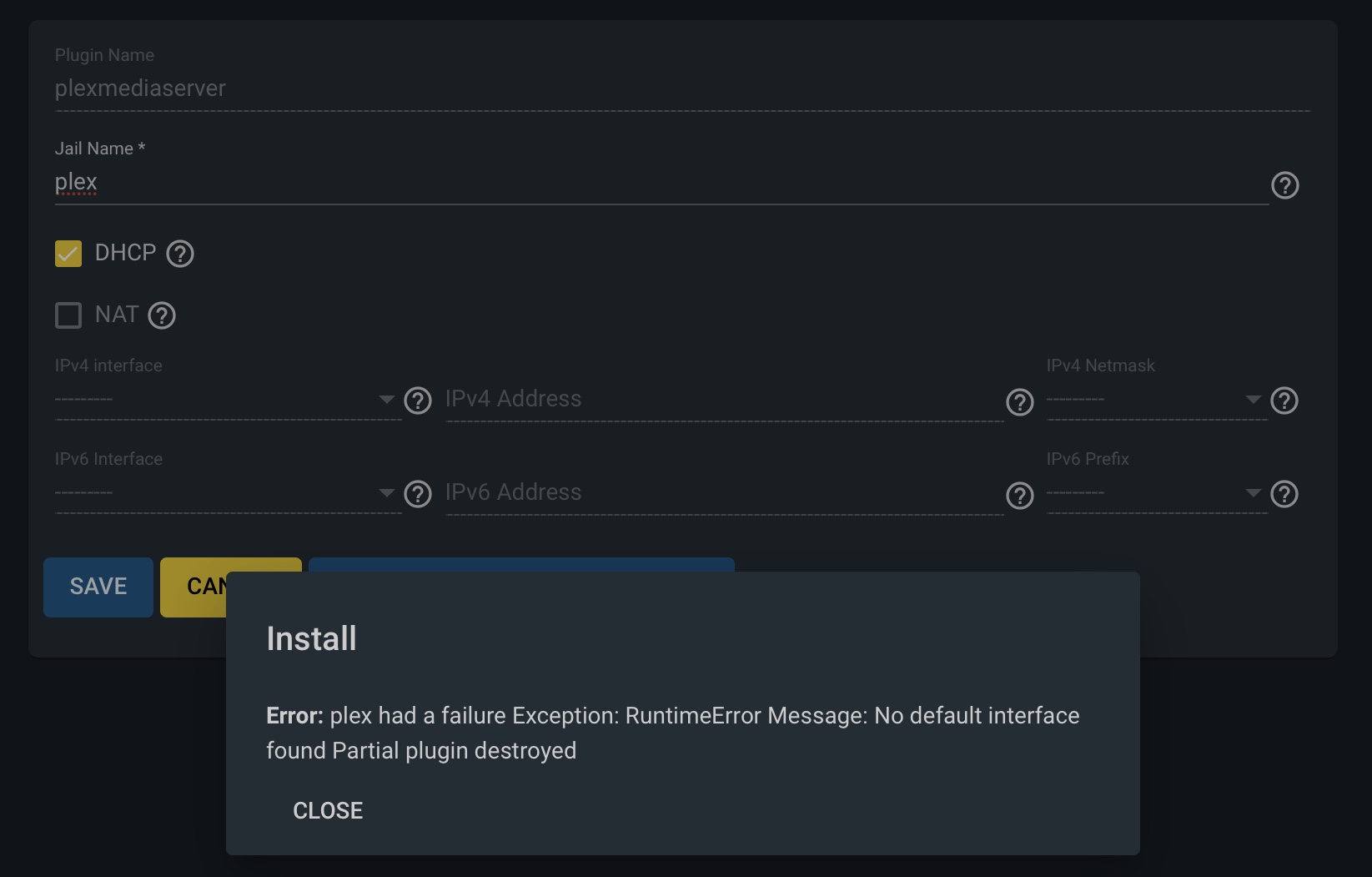Open the IPv6 Prefix dropdown
1372x877 pixels.
1157,493
